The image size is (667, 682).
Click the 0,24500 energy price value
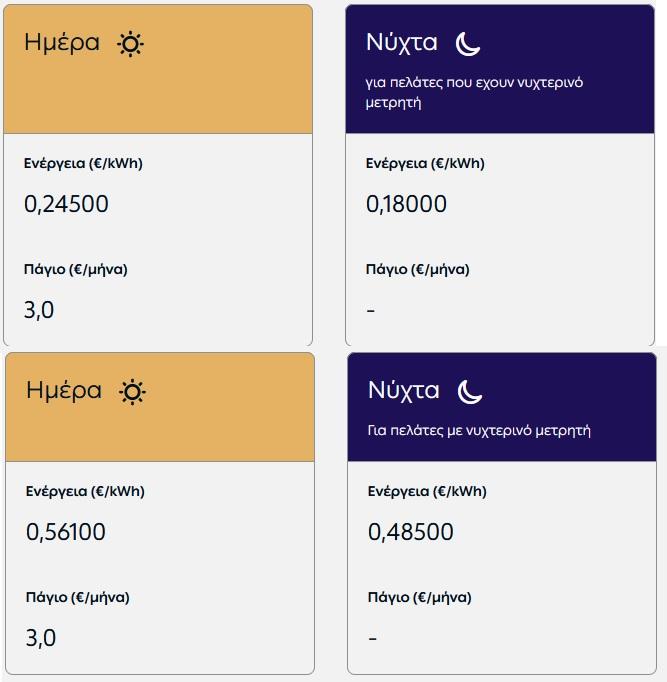coord(66,204)
